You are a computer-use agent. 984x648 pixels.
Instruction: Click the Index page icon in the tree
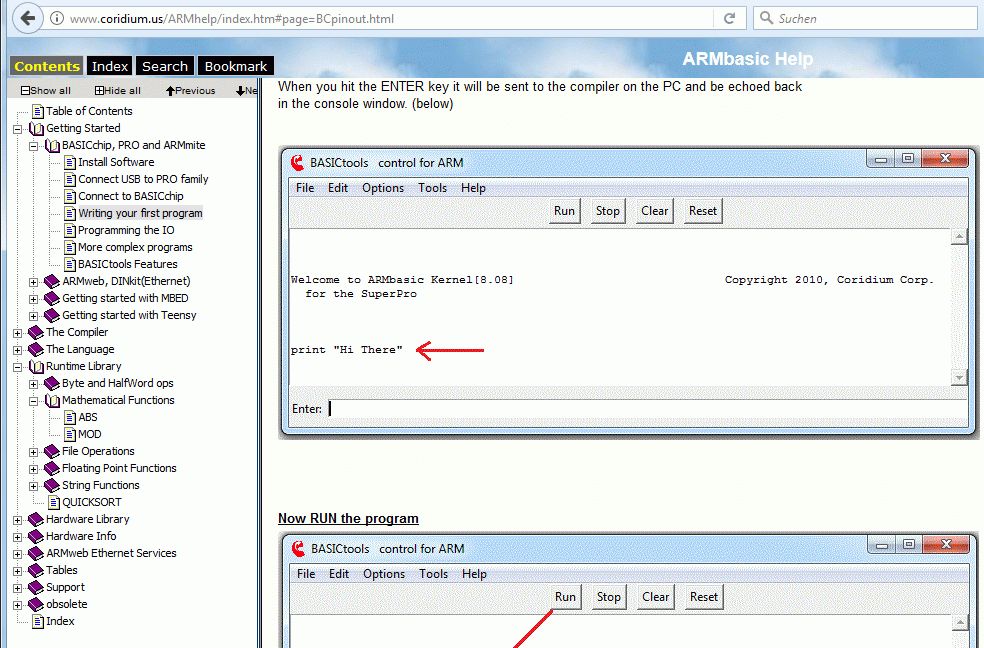(38, 622)
